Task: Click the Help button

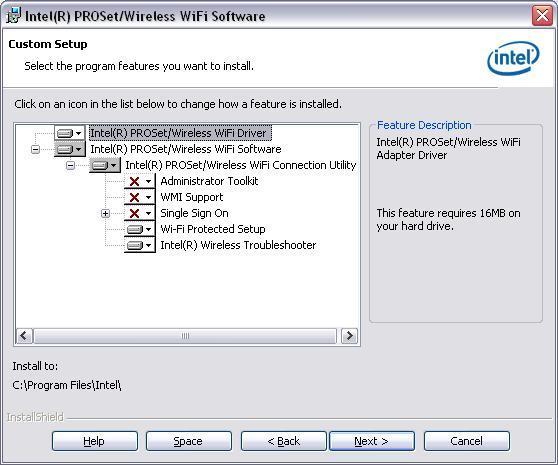Action: (94, 441)
